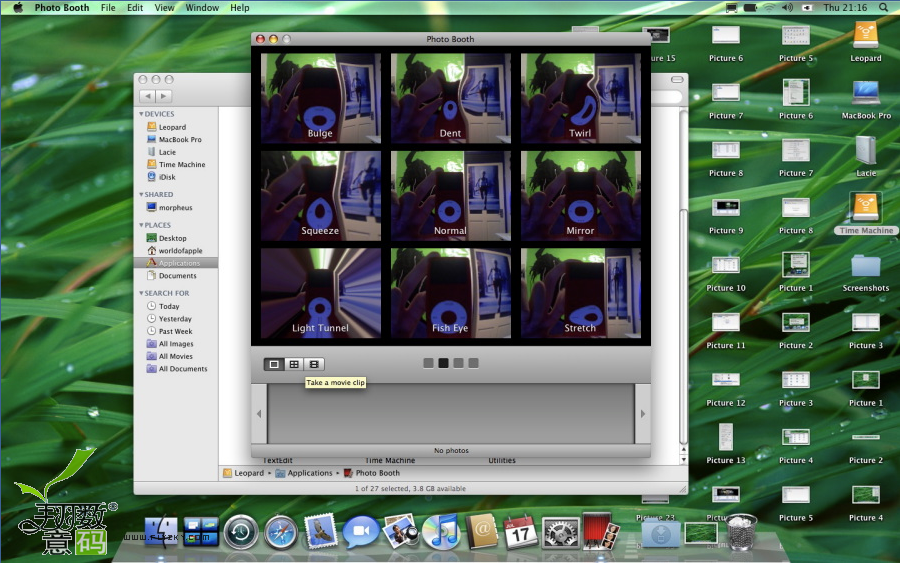
Task: Switch to single still picture mode
Action: [274, 364]
